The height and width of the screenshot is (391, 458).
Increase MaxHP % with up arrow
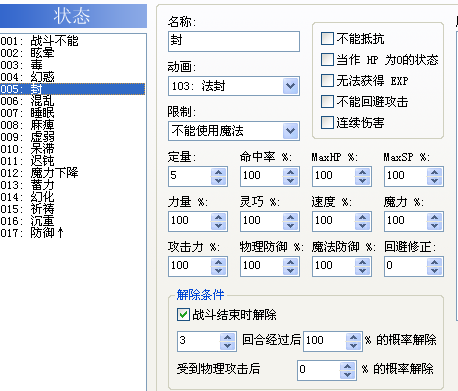click(363, 172)
